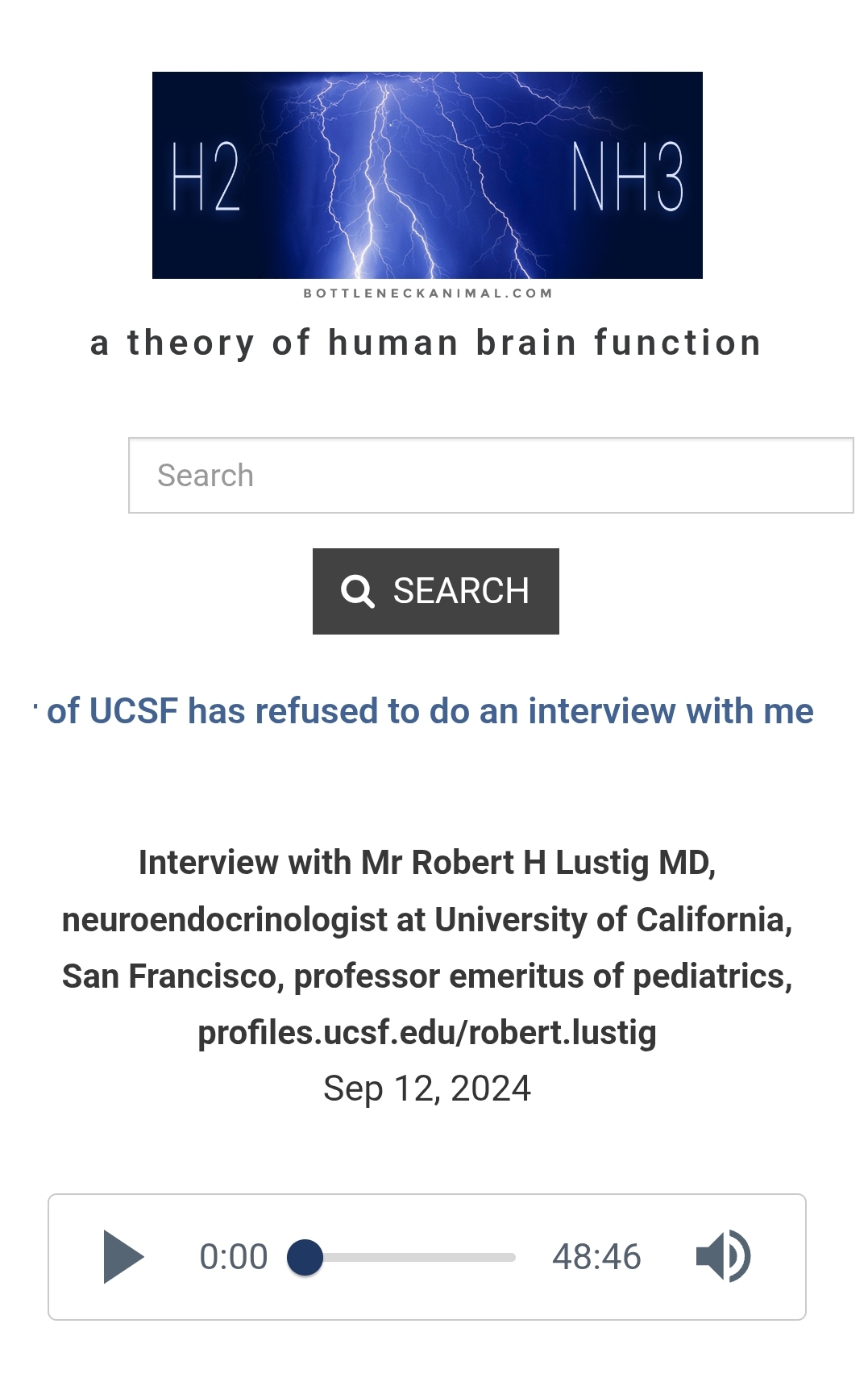The height and width of the screenshot is (1382, 868).
Task: Click the H2 label in the banner
Action: [x=206, y=177]
